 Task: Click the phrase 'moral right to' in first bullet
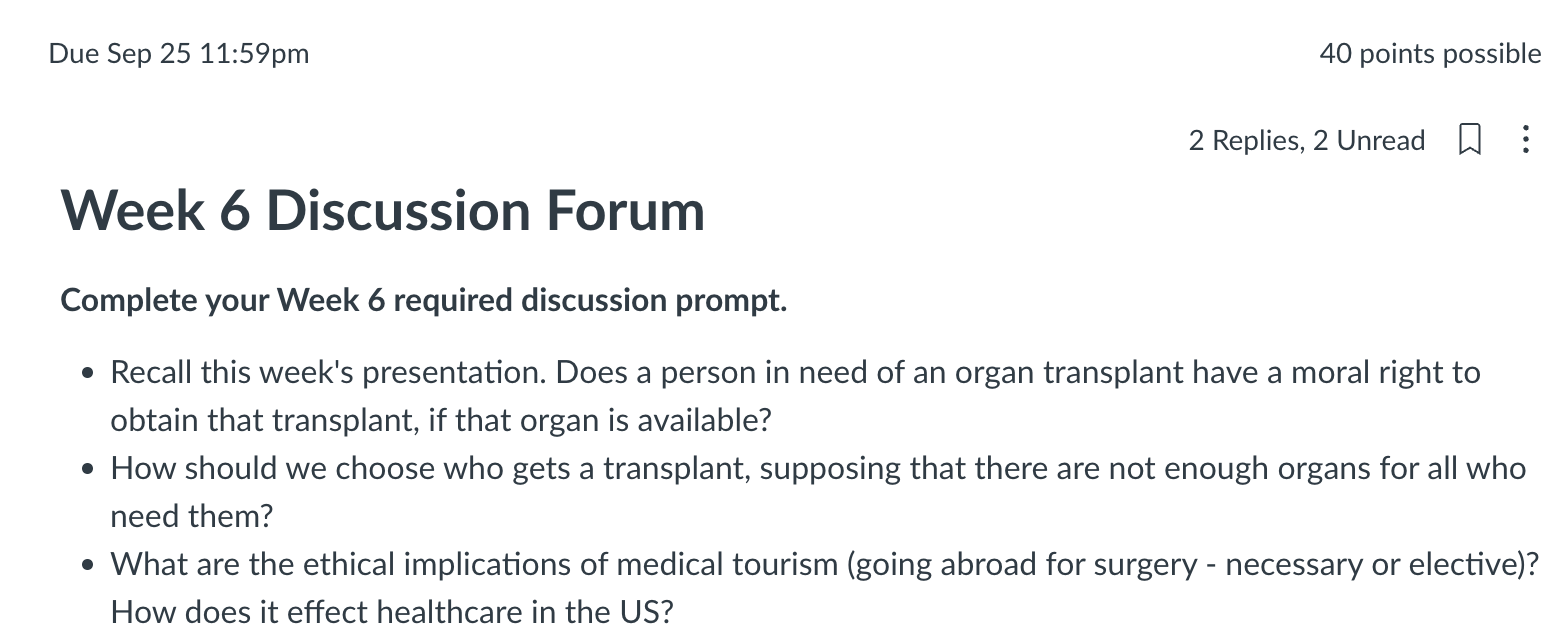tap(1386, 373)
